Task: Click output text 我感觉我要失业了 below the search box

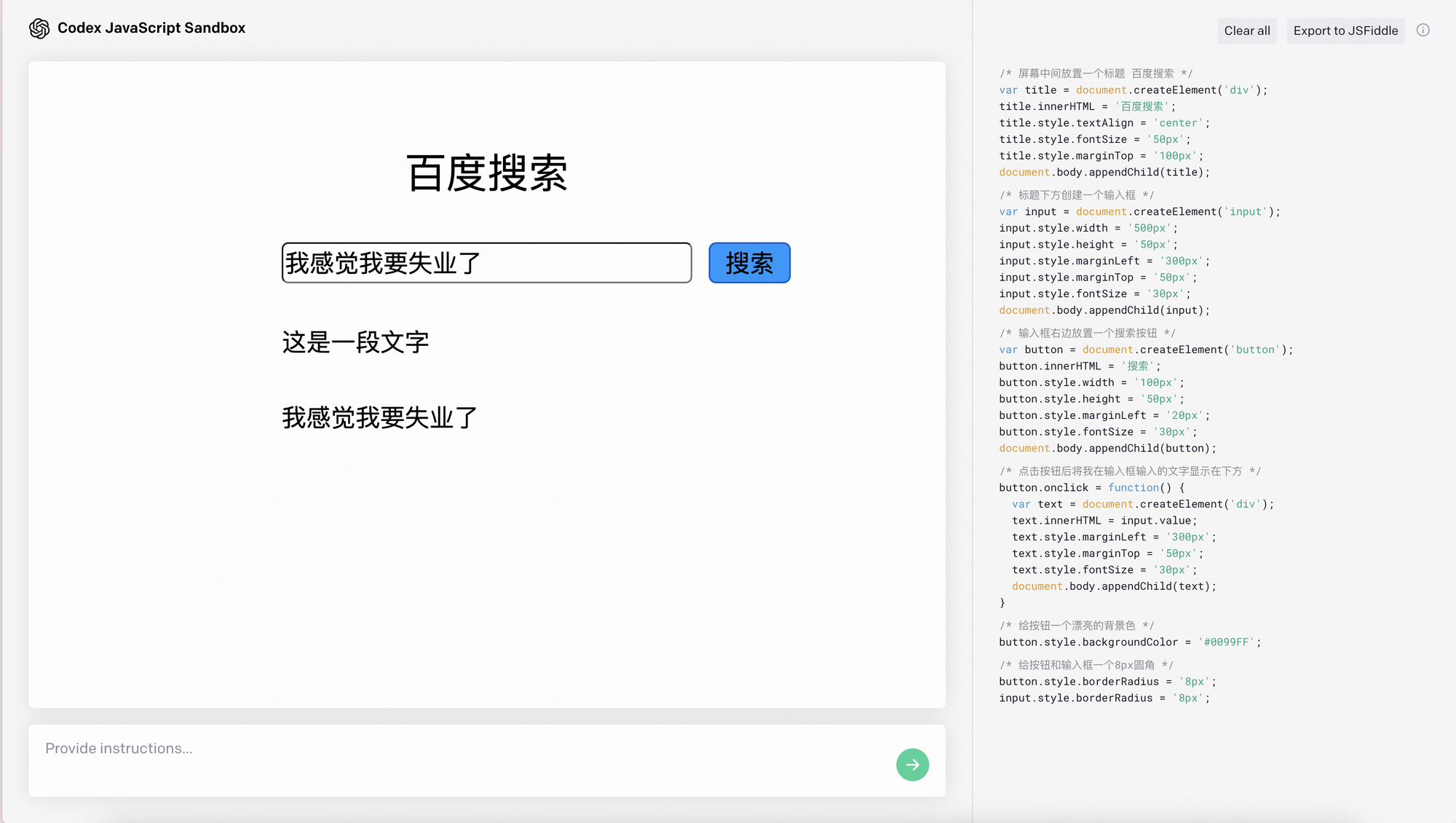Action: coord(379,418)
